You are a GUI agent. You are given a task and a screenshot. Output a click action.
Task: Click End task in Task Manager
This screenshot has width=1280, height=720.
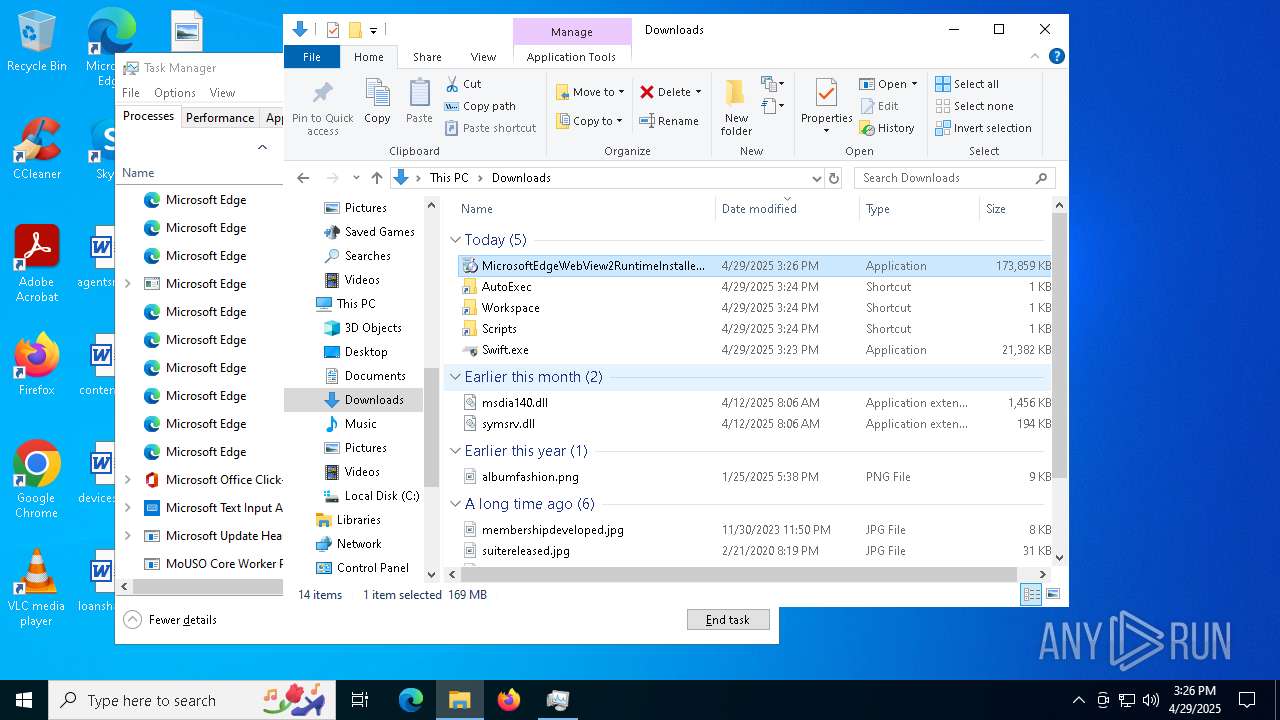click(x=728, y=620)
